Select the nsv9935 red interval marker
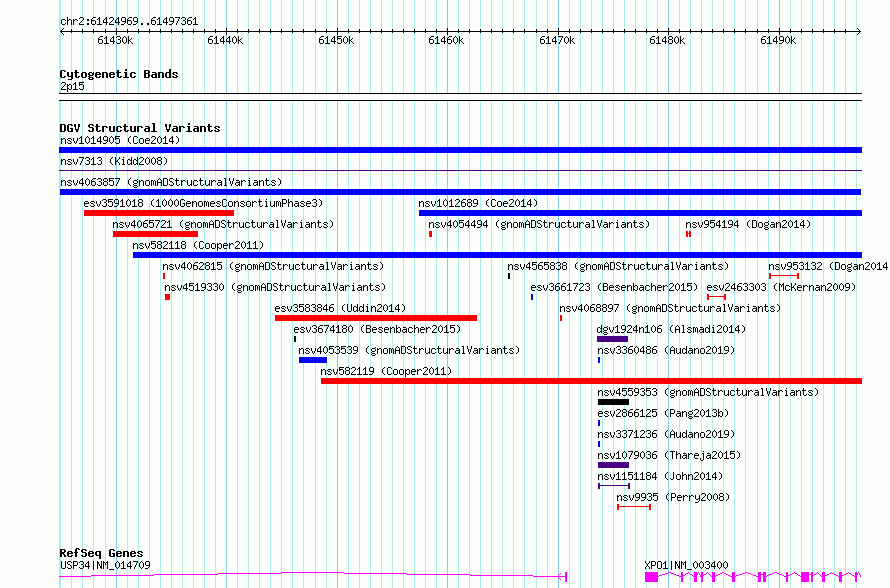Screen dimensions: 890x588 click(x=634, y=507)
